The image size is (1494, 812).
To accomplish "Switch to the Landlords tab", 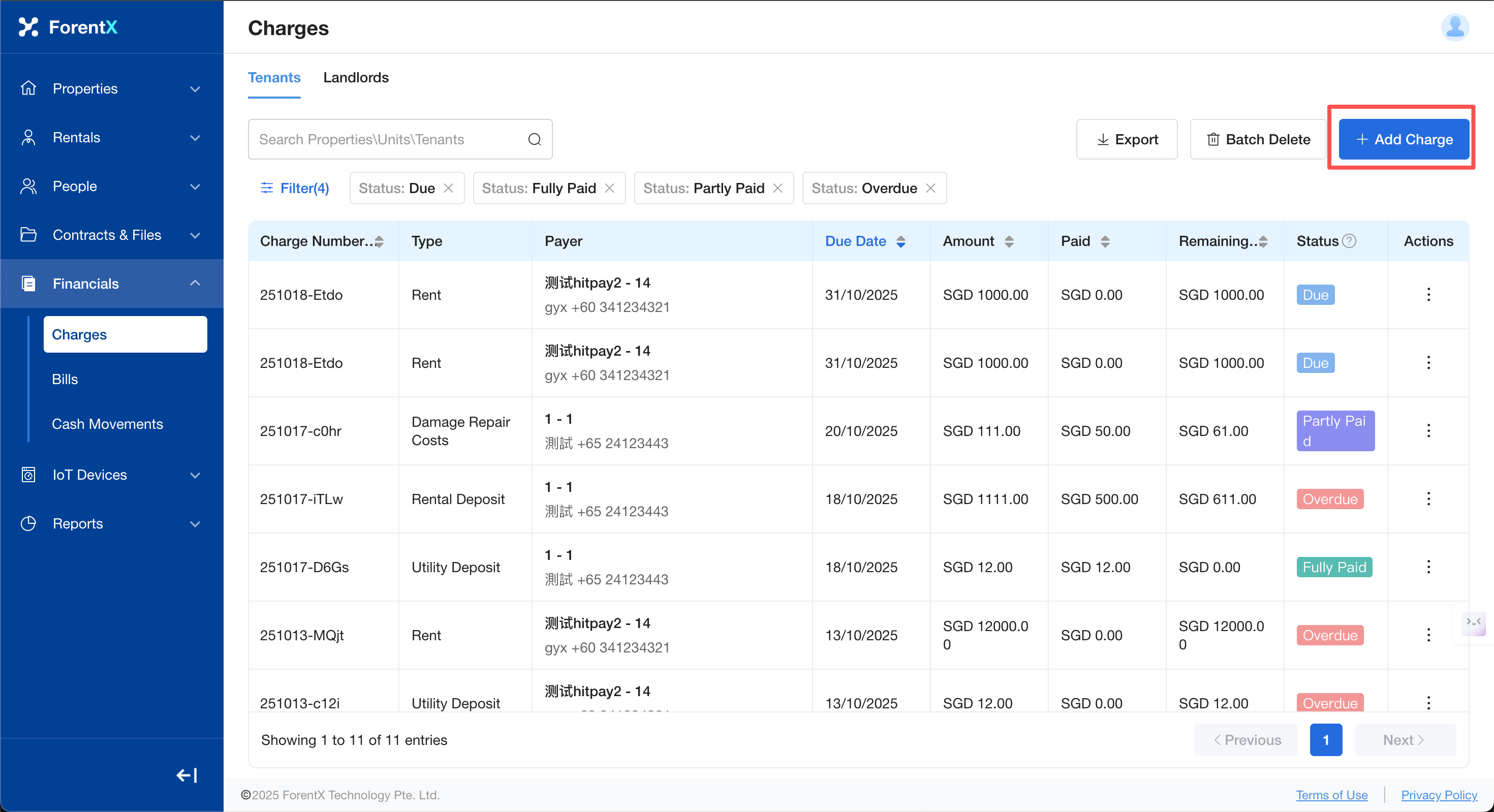I will [356, 78].
